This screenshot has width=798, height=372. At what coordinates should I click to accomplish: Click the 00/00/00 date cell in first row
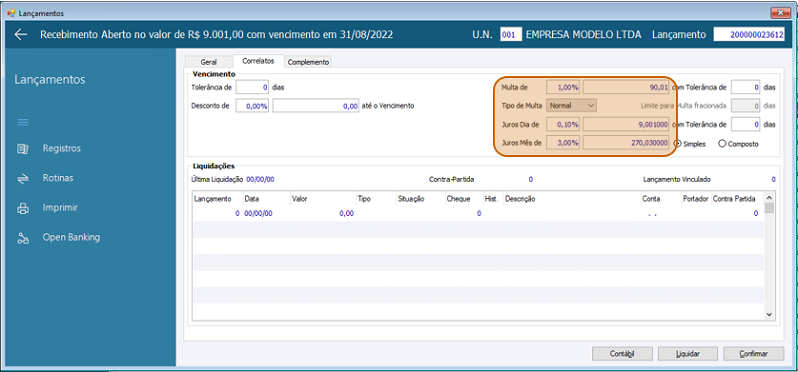coord(259,214)
